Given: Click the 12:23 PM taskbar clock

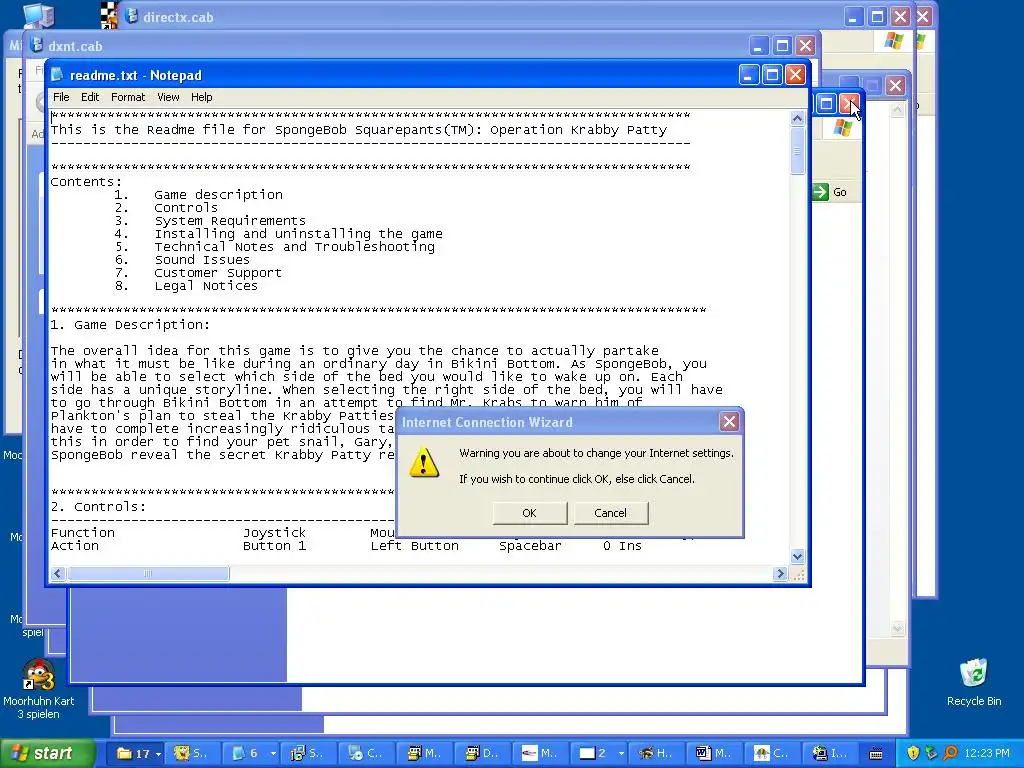Looking at the screenshot, I should [987, 754].
